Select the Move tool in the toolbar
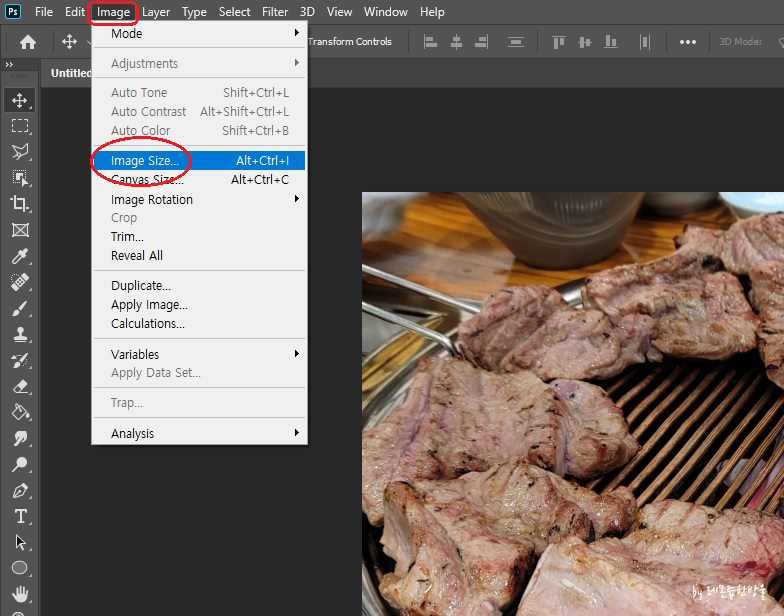This screenshot has width=784, height=616. pos(20,100)
